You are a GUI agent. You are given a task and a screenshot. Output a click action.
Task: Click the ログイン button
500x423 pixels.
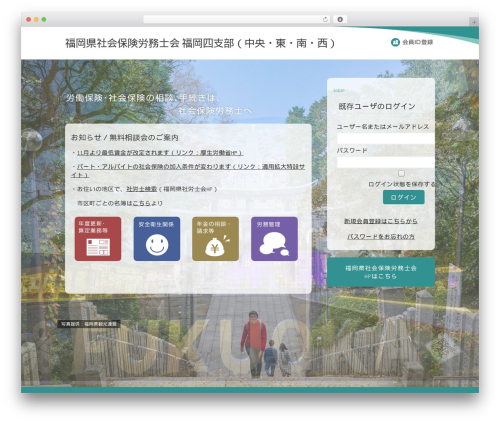(404, 197)
